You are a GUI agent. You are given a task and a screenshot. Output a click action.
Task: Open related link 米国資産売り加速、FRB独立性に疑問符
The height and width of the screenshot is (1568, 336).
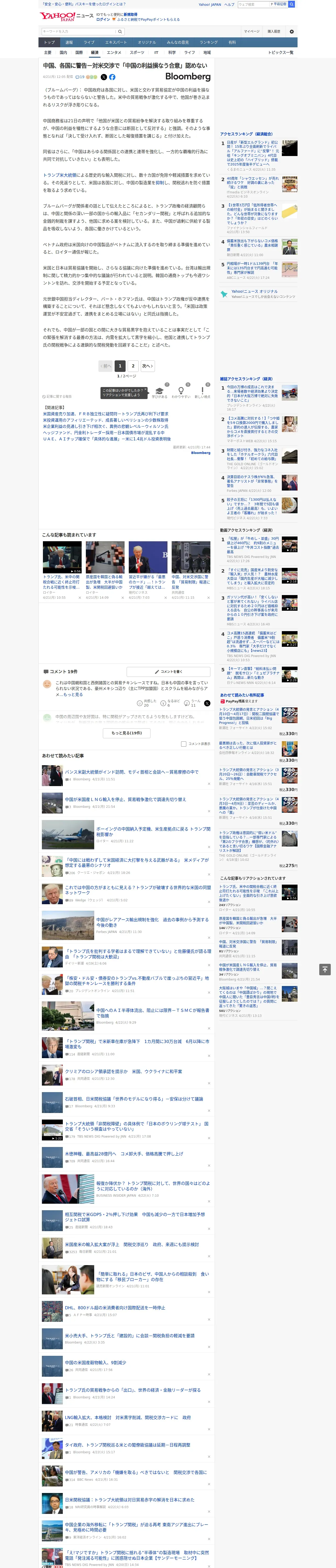tap(105, 413)
